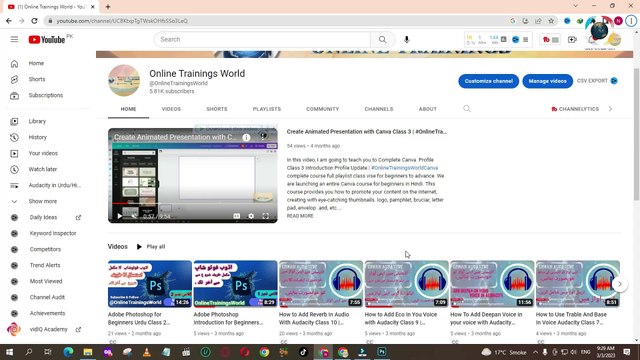
Task: Switch to the SHORTS tab
Action: 217,109
